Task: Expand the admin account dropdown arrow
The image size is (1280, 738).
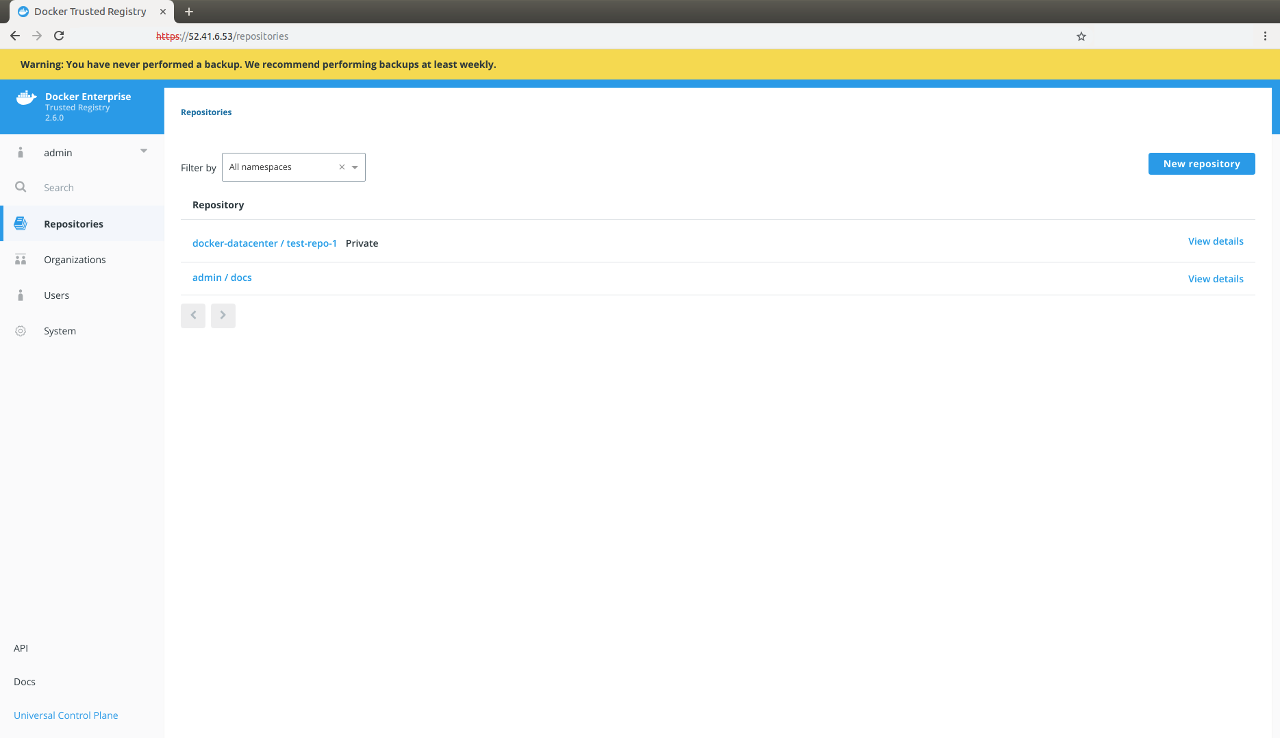Action: [143, 152]
